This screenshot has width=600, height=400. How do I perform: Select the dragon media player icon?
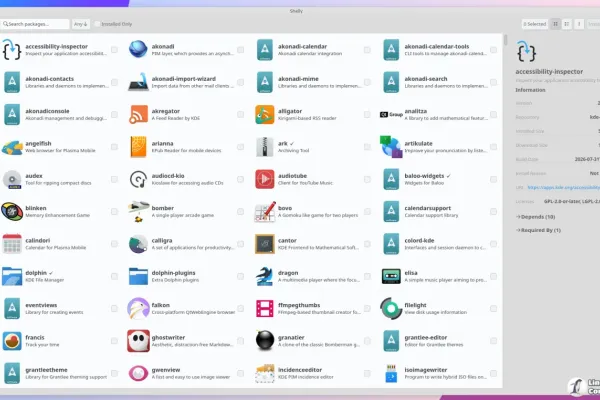[265, 276]
